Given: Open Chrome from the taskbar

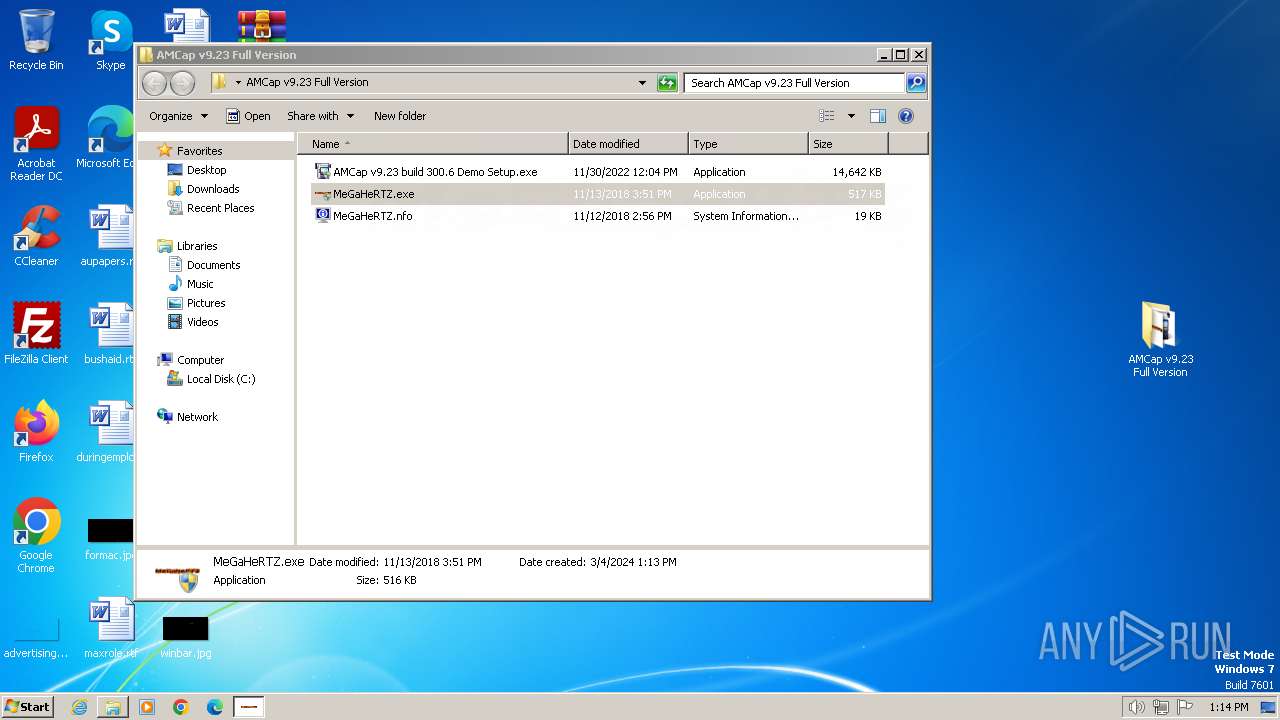Looking at the screenshot, I should (x=181, y=707).
